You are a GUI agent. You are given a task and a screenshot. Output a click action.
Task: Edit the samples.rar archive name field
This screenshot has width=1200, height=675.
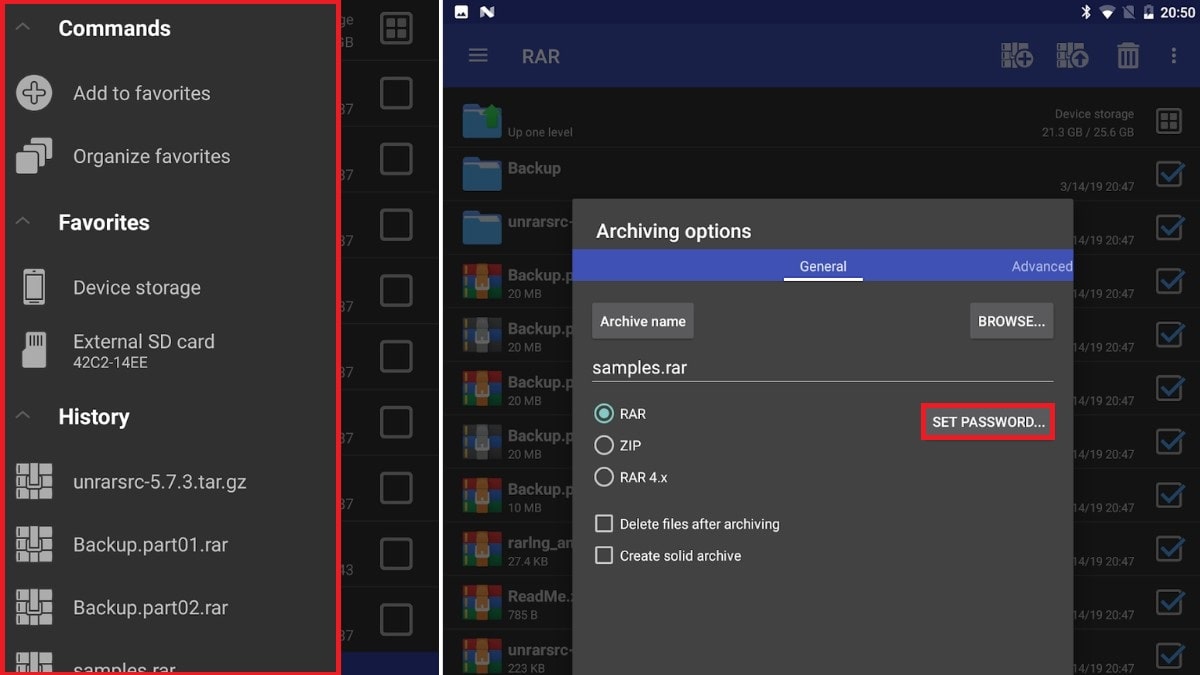822,367
